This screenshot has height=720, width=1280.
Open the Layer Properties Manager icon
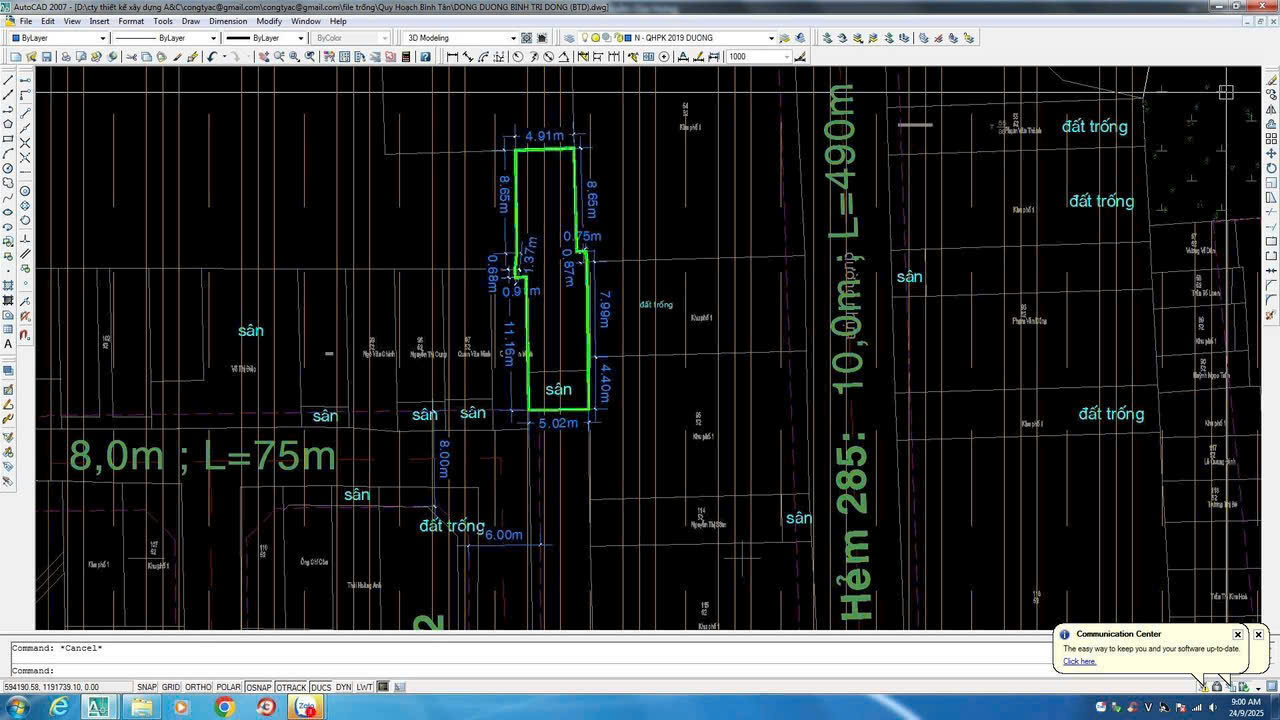pyautogui.click(x=569, y=38)
